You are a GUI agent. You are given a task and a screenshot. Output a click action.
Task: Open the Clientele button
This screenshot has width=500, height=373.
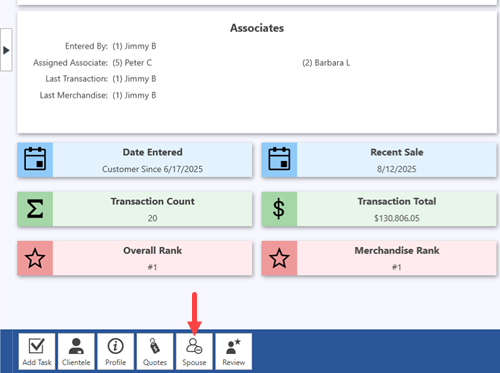pyautogui.click(x=76, y=351)
